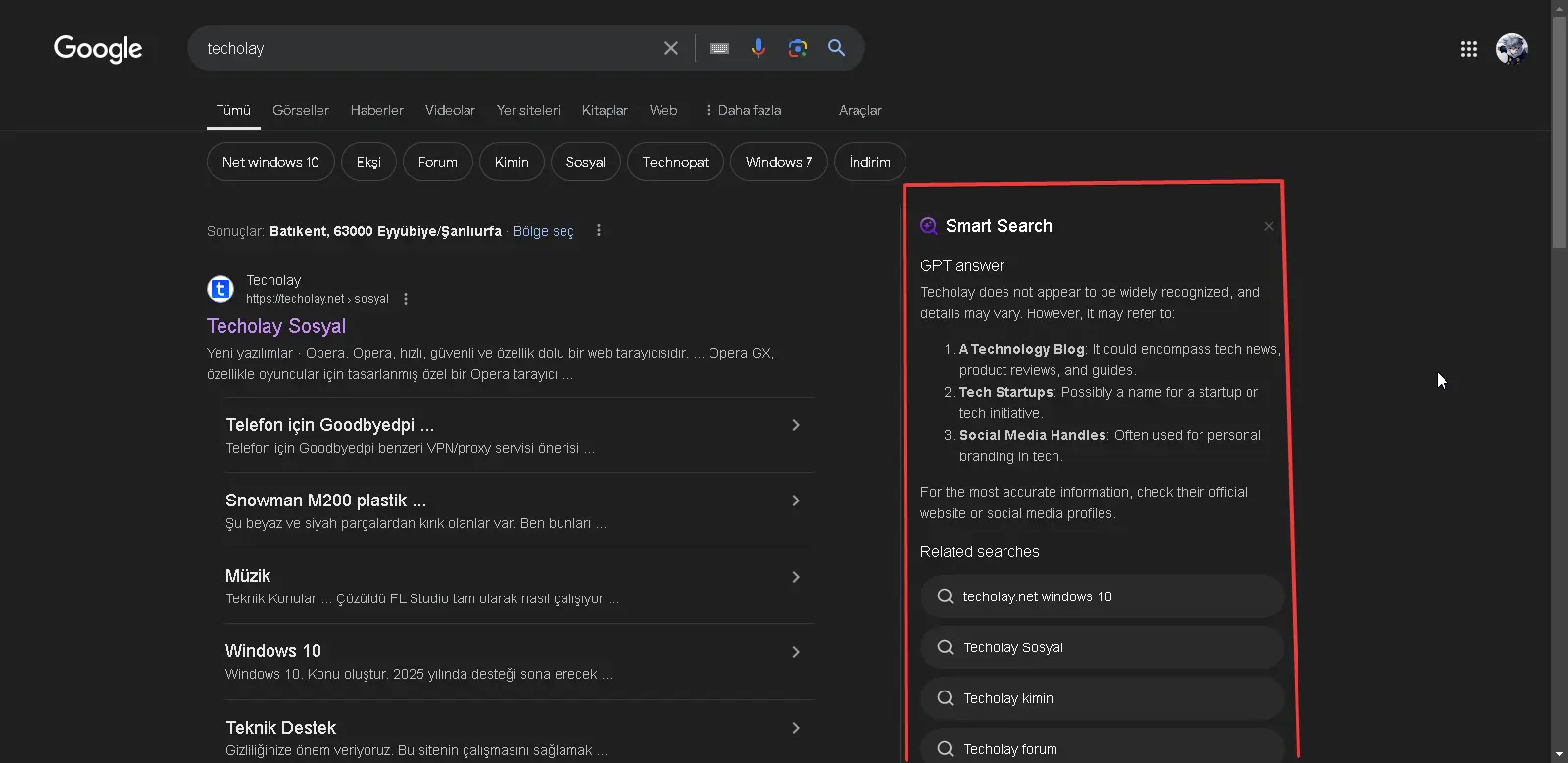This screenshot has height=763, width=1568.
Task: Switch to the Yer siteleri tab
Action: 528,110
